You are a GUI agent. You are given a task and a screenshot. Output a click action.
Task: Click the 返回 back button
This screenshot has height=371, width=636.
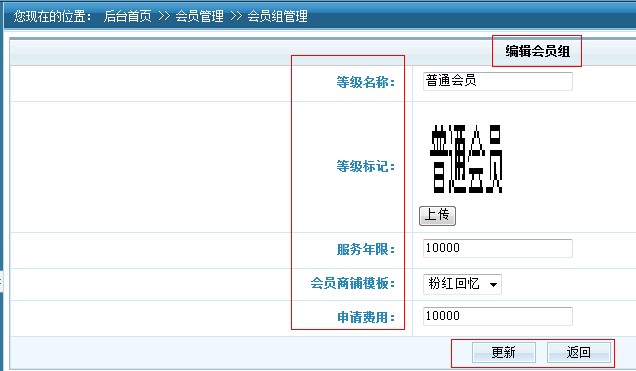click(x=578, y=352)
